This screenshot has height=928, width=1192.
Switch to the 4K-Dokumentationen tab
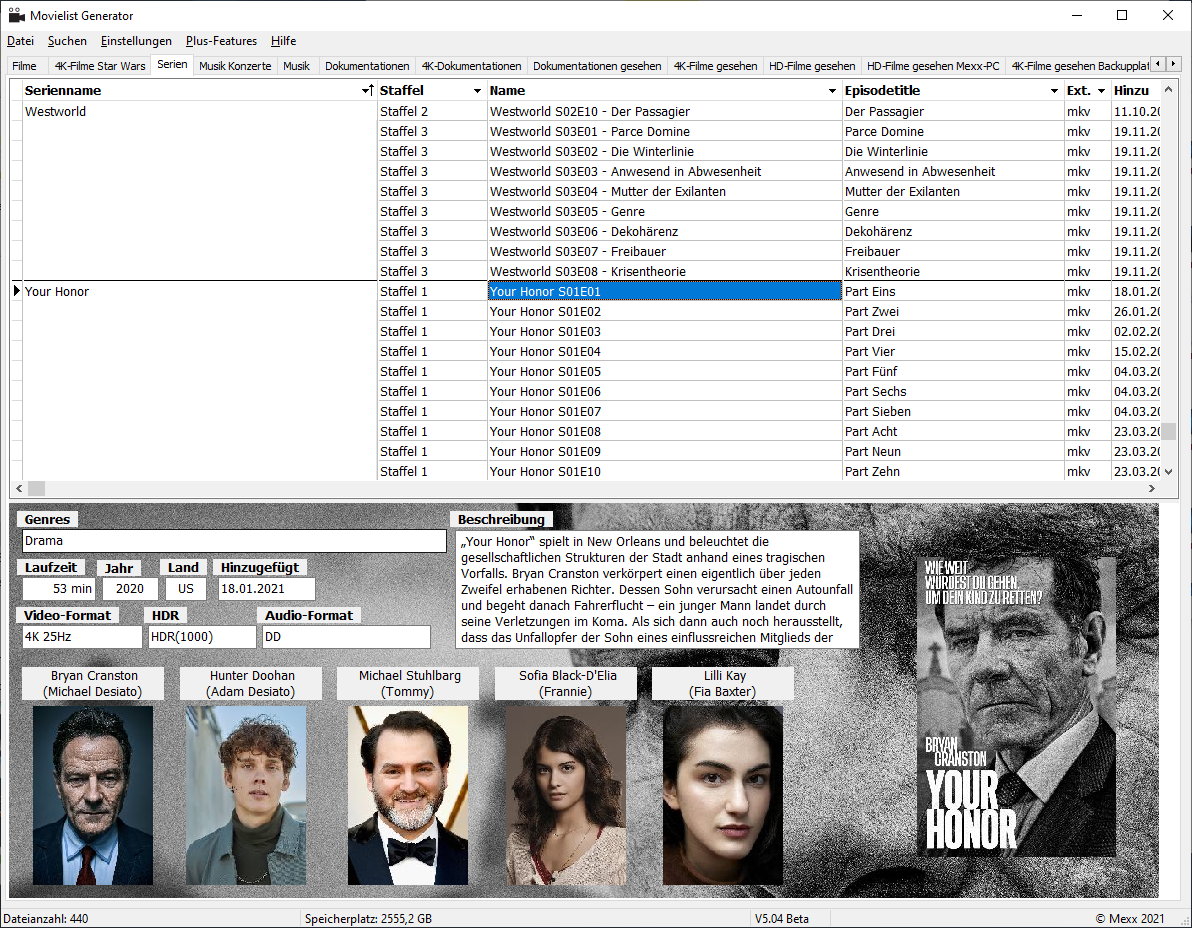pyautogui.click(x=471, y=66)
